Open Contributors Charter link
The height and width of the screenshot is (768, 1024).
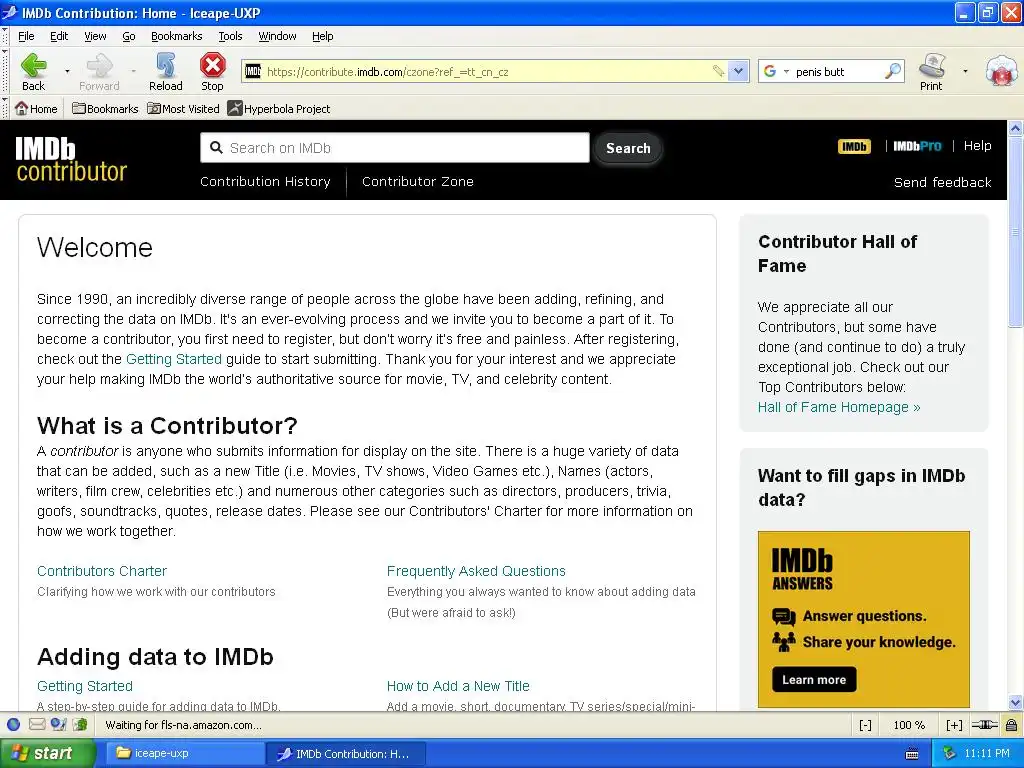click(x=102, y=571)
